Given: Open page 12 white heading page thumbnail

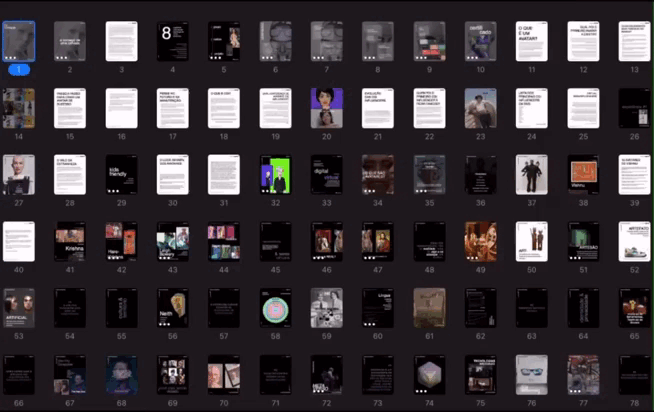Looking at the screenshot, I should 583,41.
